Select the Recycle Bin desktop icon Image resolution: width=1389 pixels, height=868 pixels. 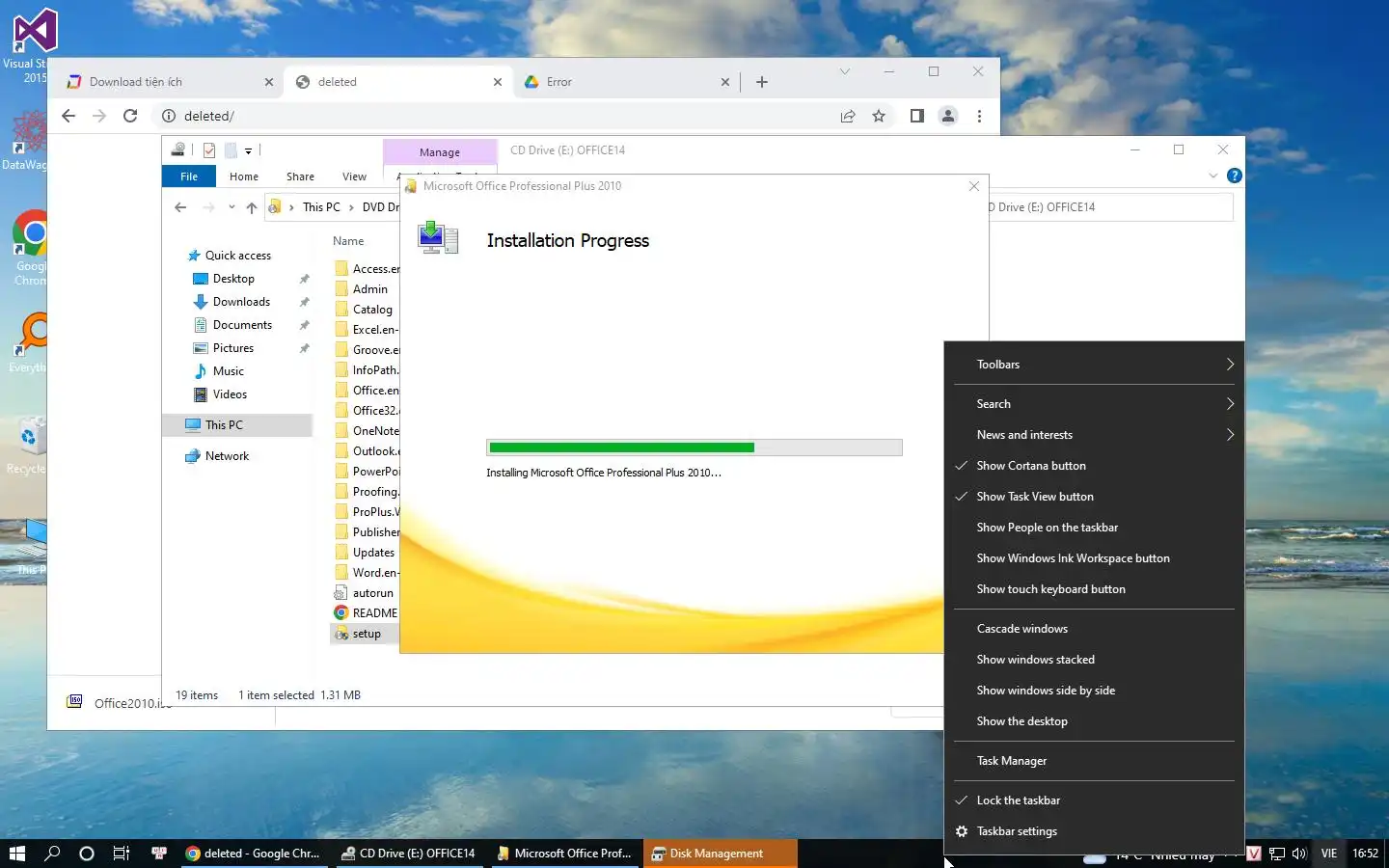tap(29, 446)
